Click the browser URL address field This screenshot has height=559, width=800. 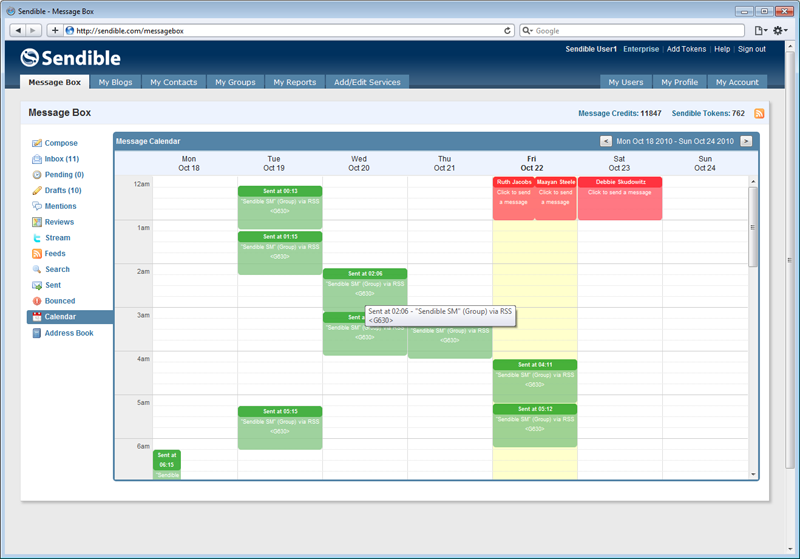tap(288, 31)
